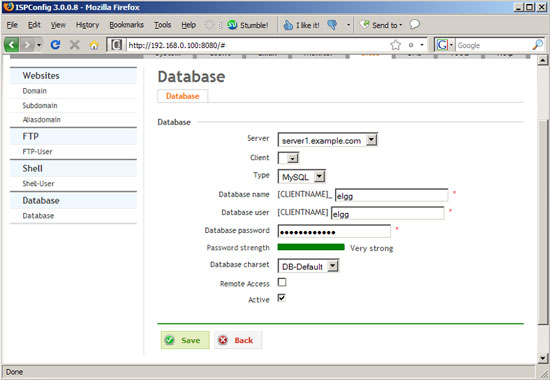This screenshot has height=380, width=550.
Task: Open Aliasdomain in the sidebar
Action: point(41,120)
